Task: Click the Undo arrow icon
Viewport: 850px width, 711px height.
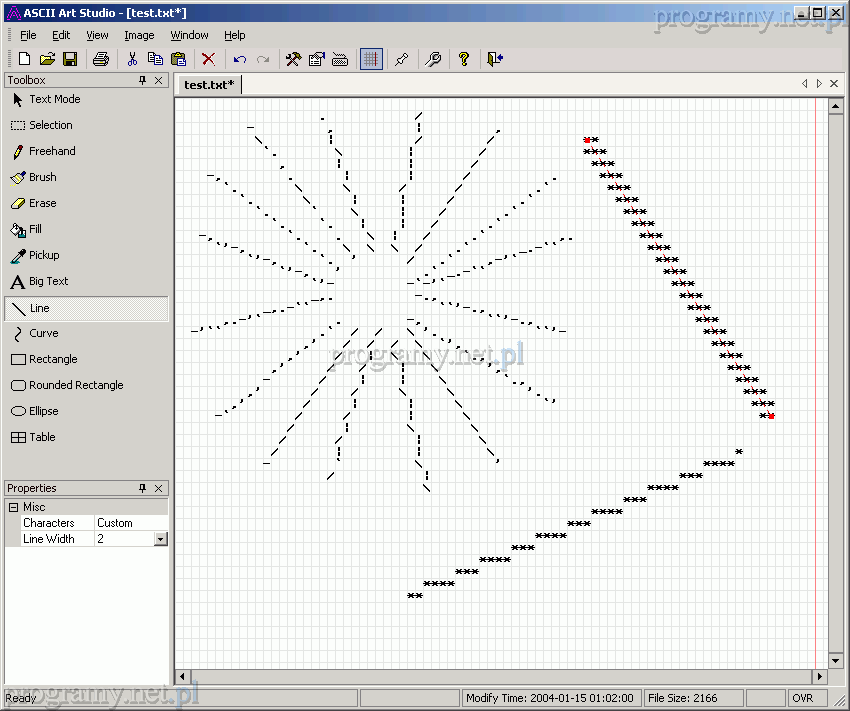Action: coord(240,60)
